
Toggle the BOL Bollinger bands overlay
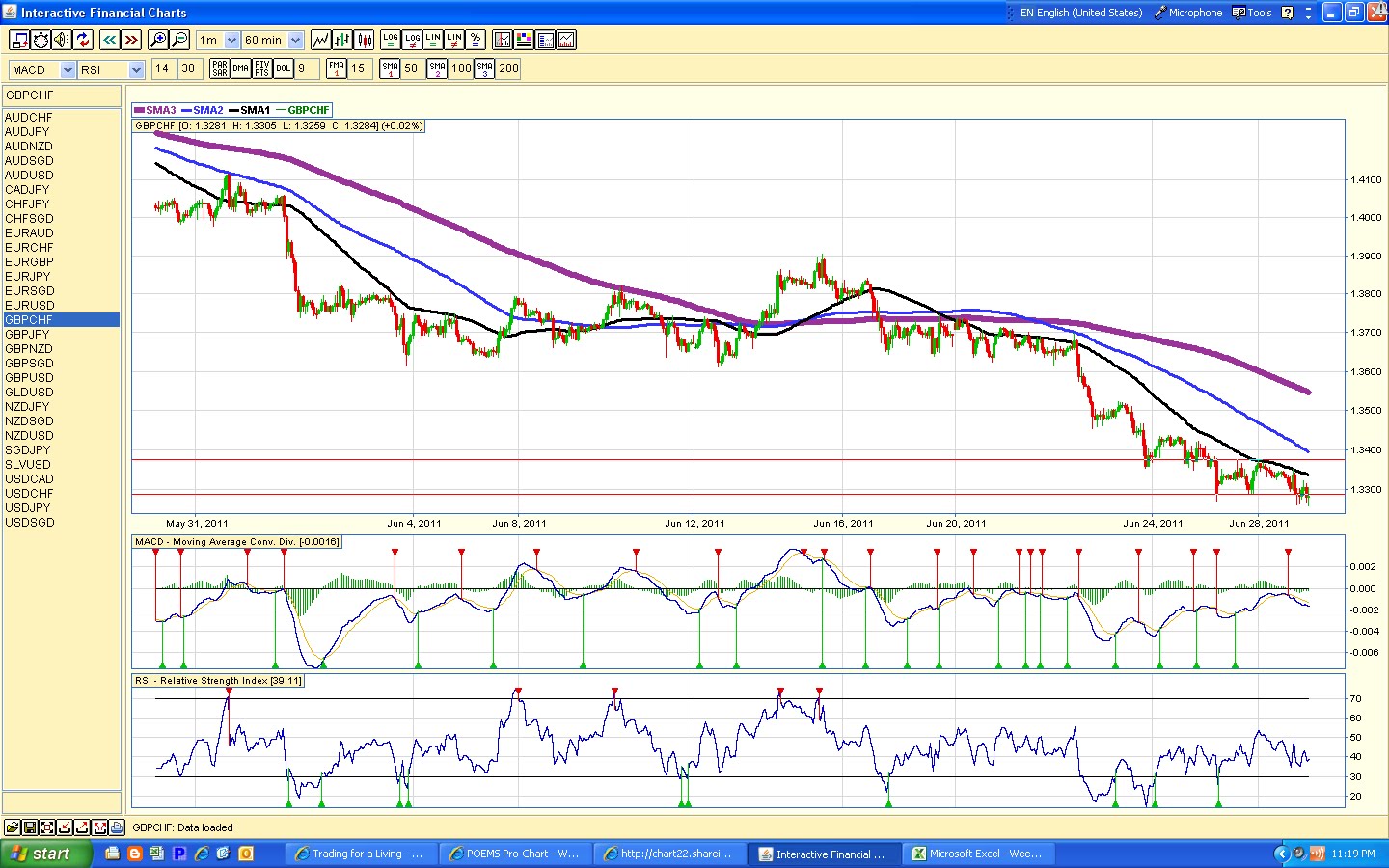(x=284, y=68)
